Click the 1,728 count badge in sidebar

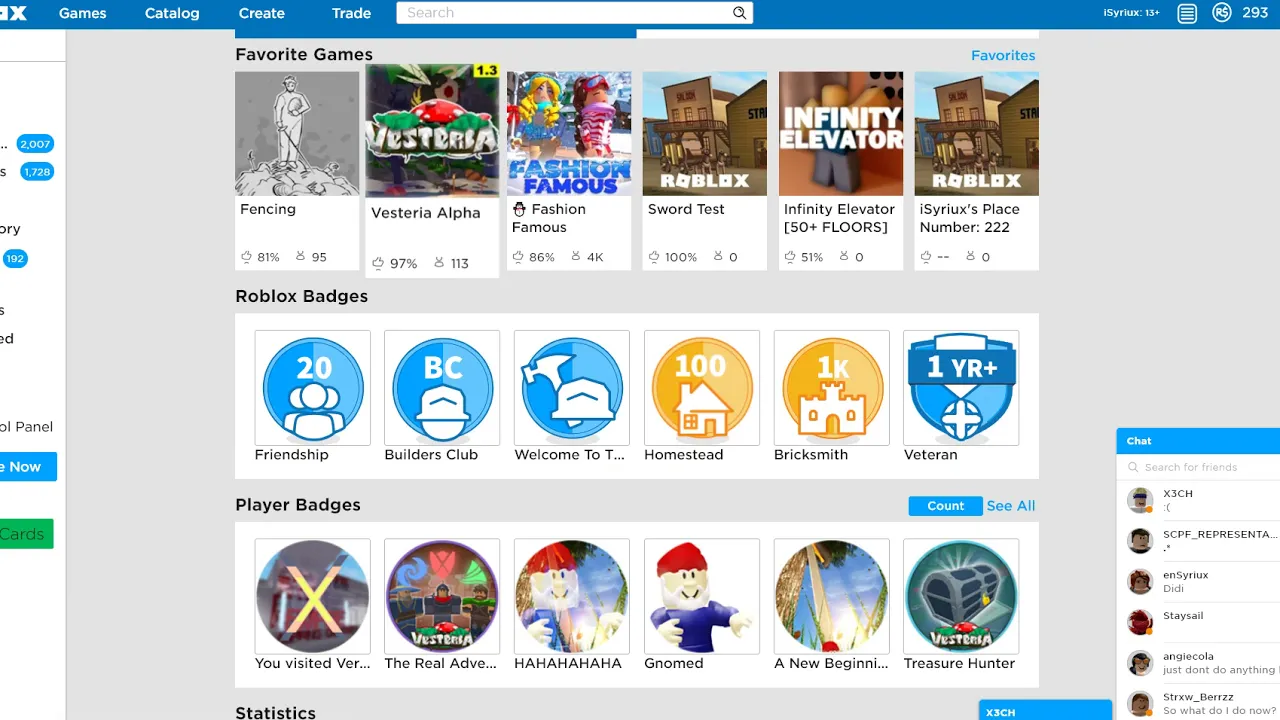(x=37, y=172)
